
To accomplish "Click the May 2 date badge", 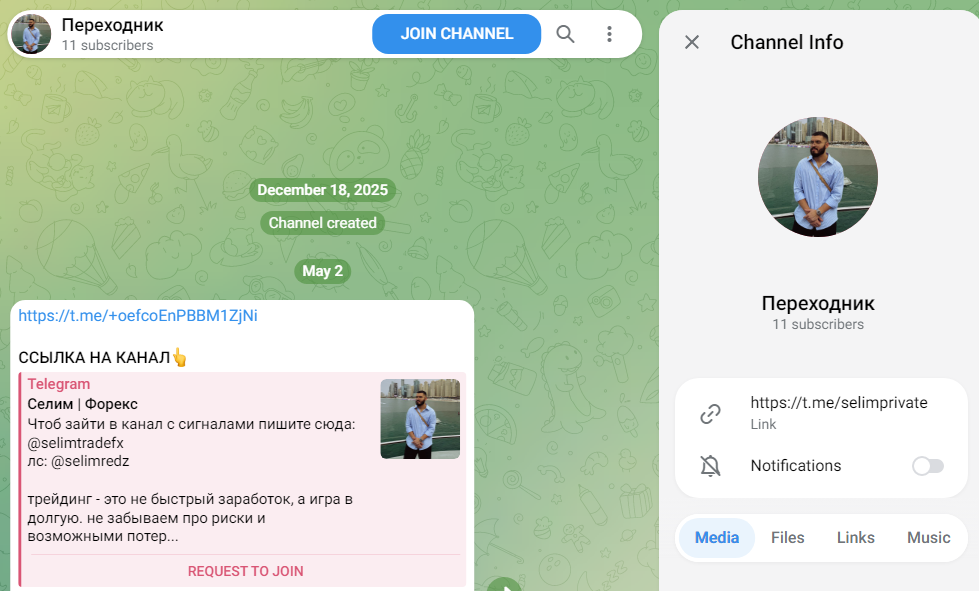I will 322,271.
